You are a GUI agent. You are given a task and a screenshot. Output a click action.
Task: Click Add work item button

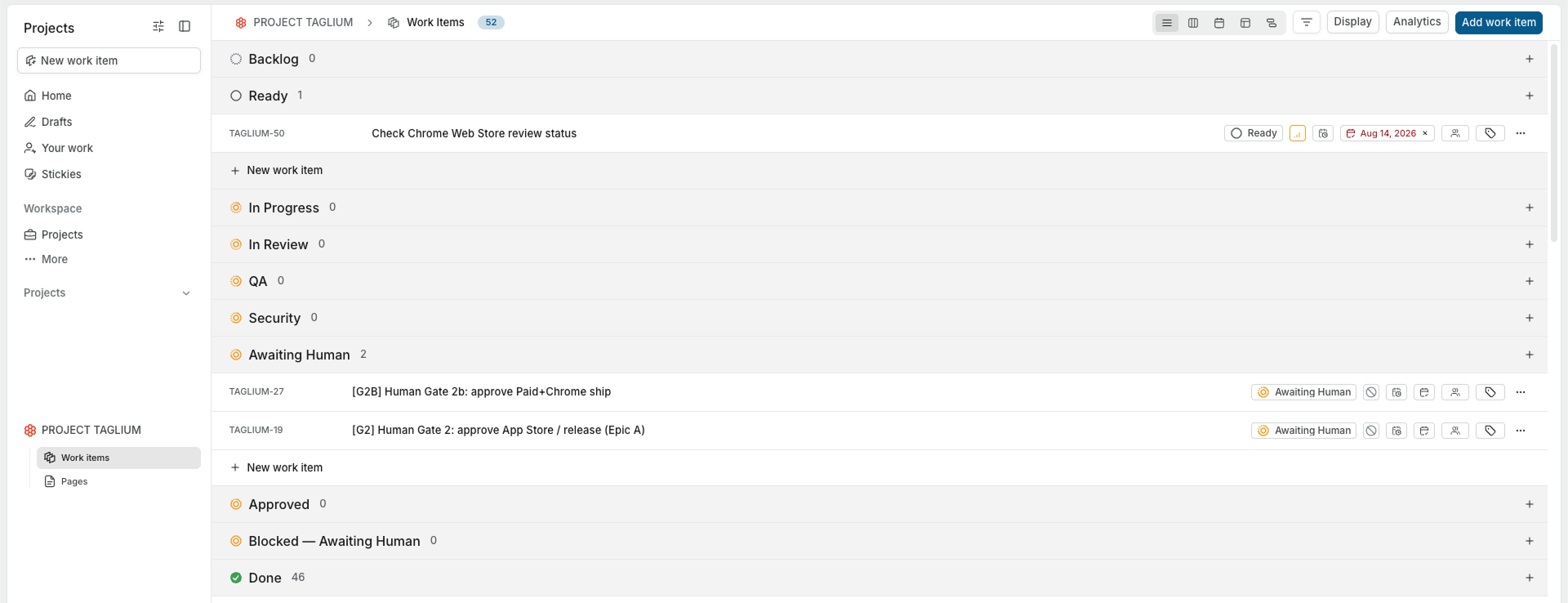tap(1499, 22)
